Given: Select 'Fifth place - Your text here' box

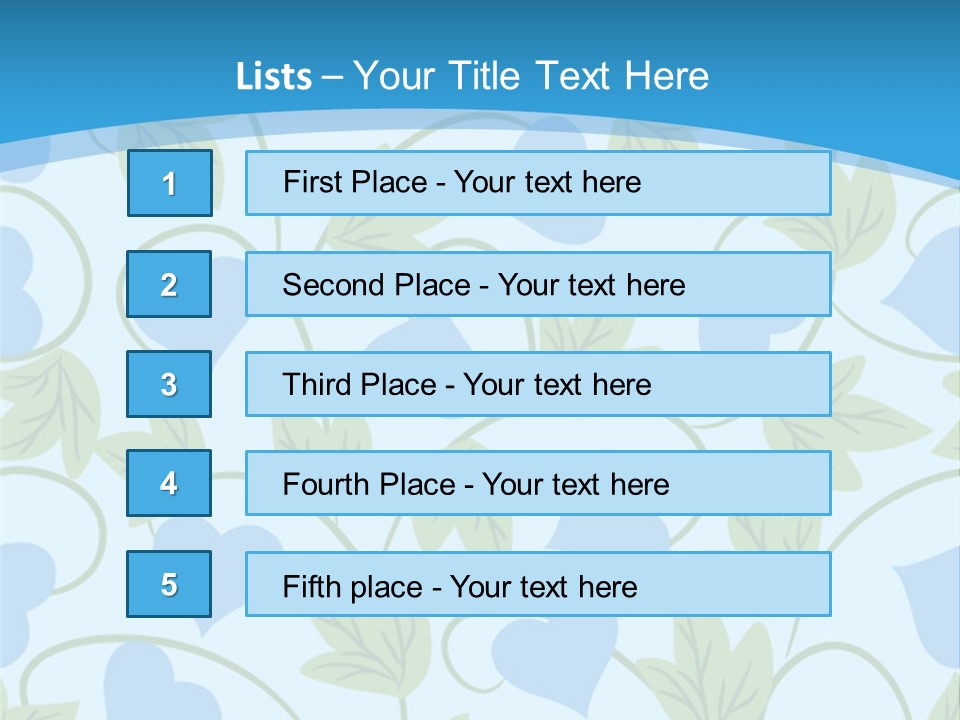Looking at the screenshot, I should click(x=538, y=584).
